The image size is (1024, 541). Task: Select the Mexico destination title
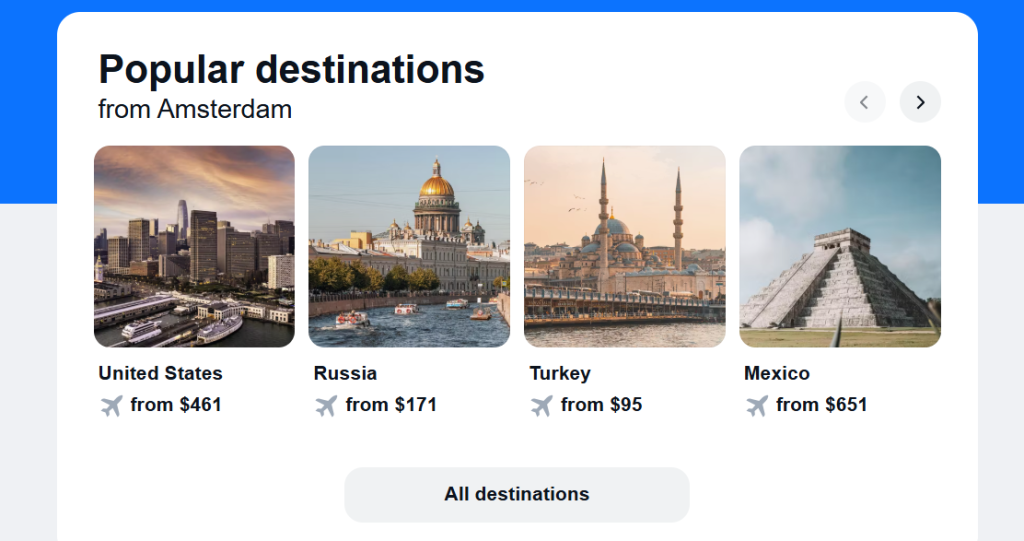pos(777,373)
